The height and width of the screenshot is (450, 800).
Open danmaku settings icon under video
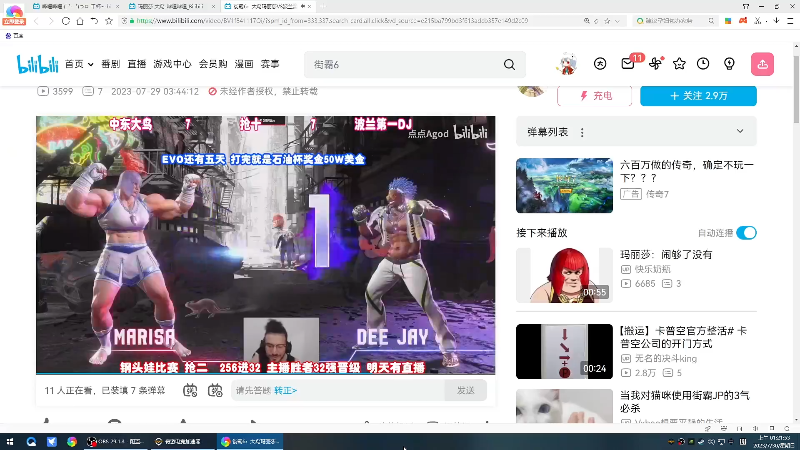click(x=215, y=391)
